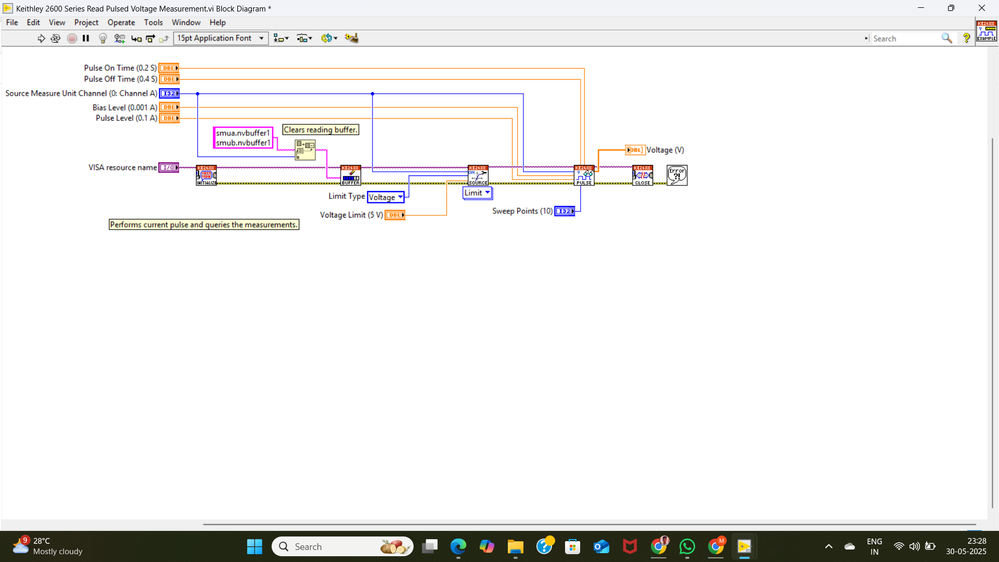Image resolution: width=999 pixels, height=562 pixels.
Task: Select the Buffer clear VI node
Action: [x=350, y=175]
